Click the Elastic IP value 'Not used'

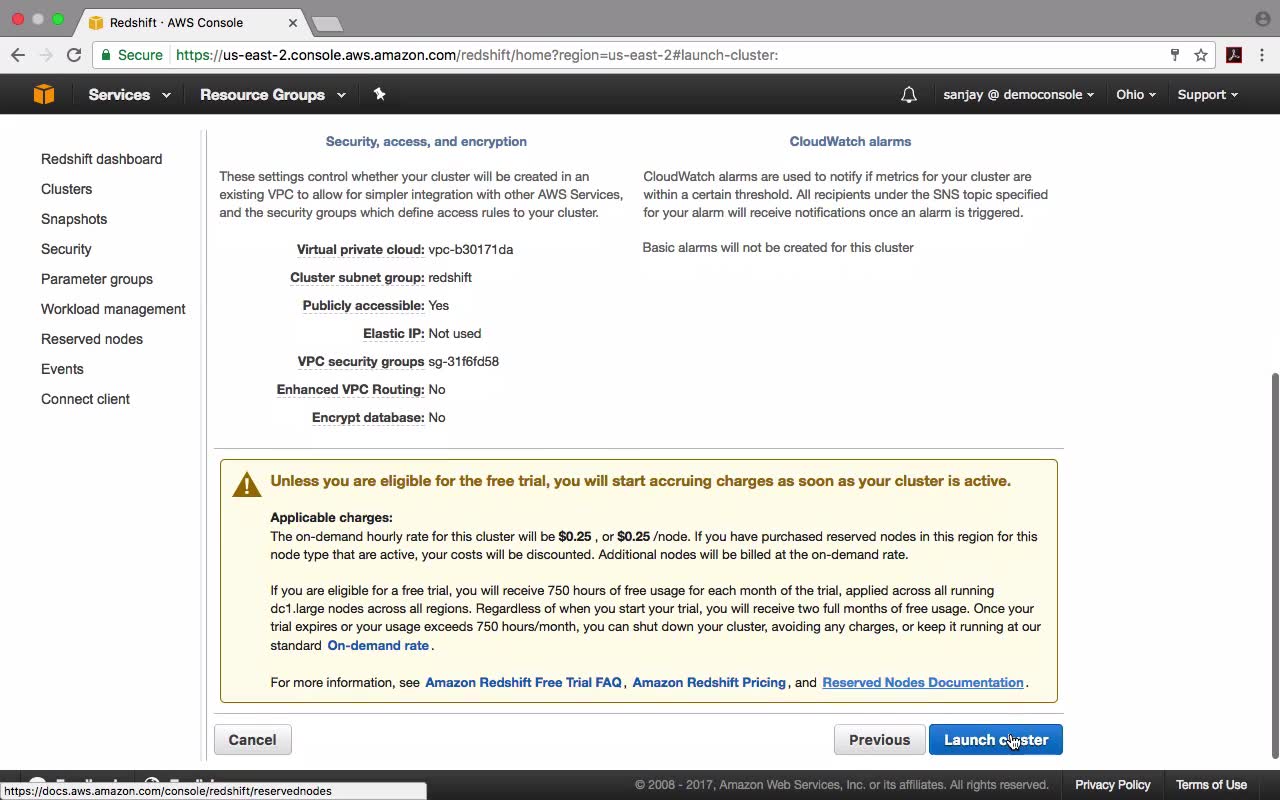click(x=454, y=333)
